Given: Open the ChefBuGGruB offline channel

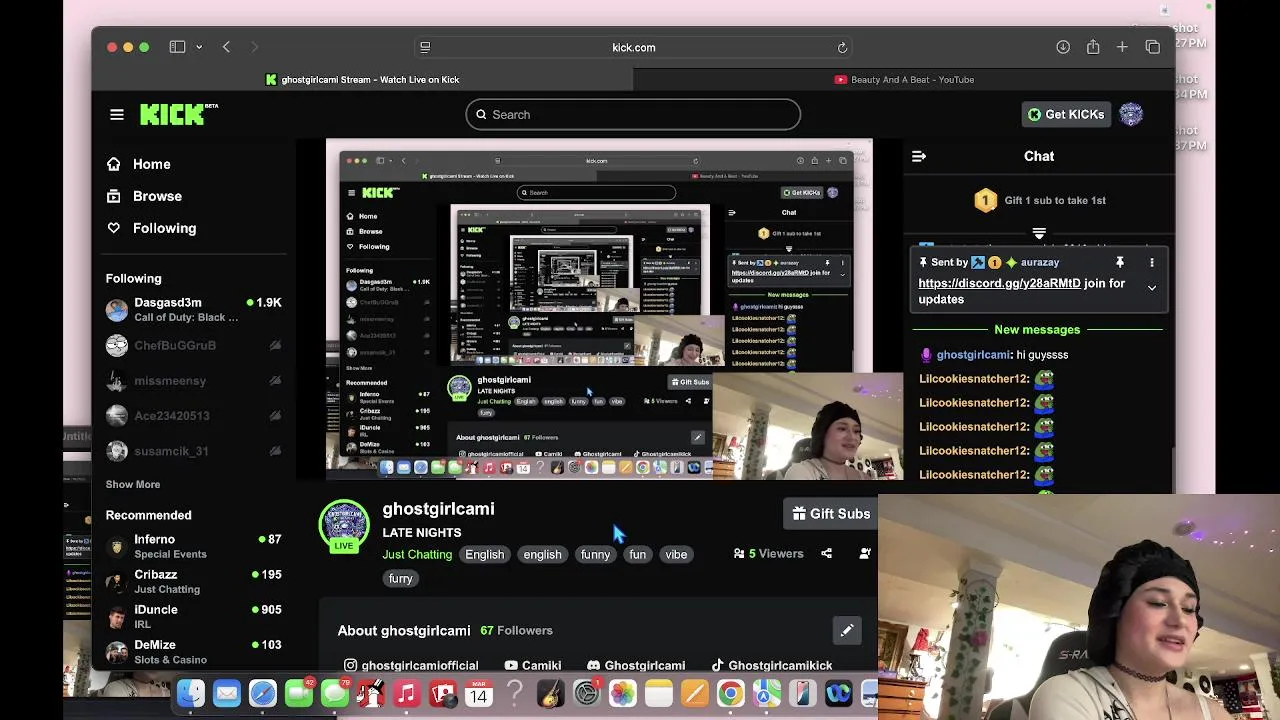Looking at the screenshot, I should coord(194,345).
